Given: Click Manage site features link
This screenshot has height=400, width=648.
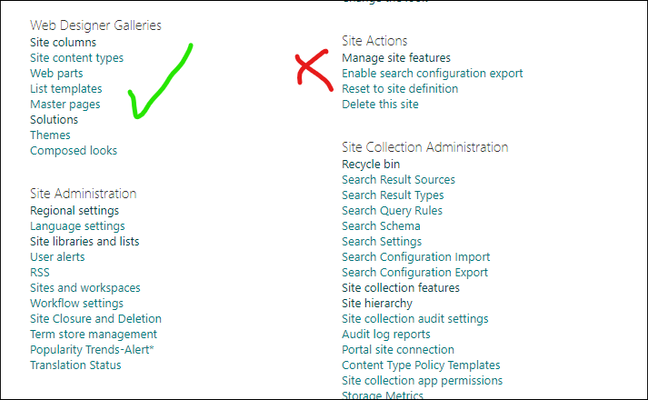Looking at the screenshot, I should pyautogui.click(x=396, y=58).
